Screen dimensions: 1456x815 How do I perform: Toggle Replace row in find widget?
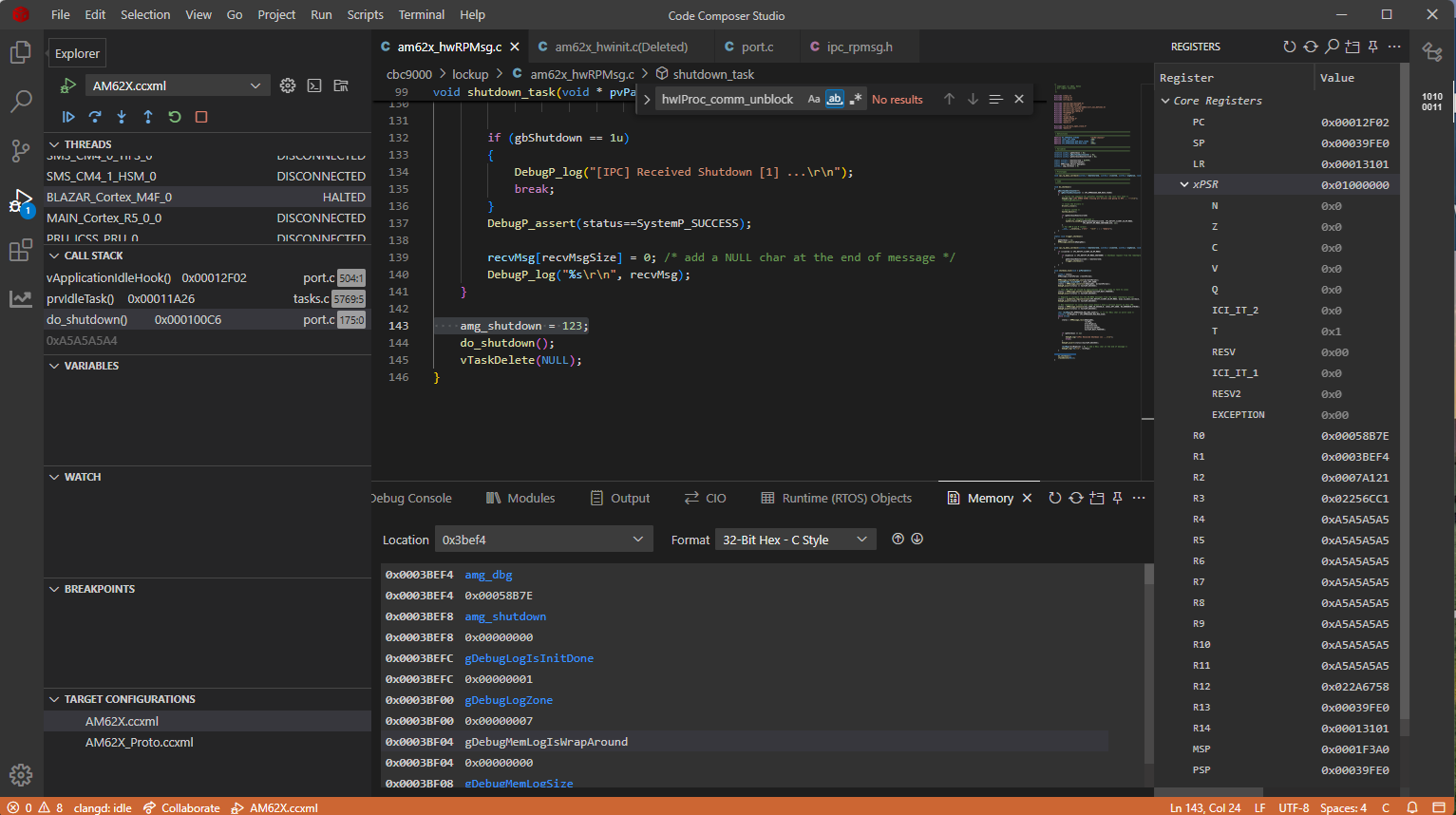pyautogui.click(x=647, y=99)
